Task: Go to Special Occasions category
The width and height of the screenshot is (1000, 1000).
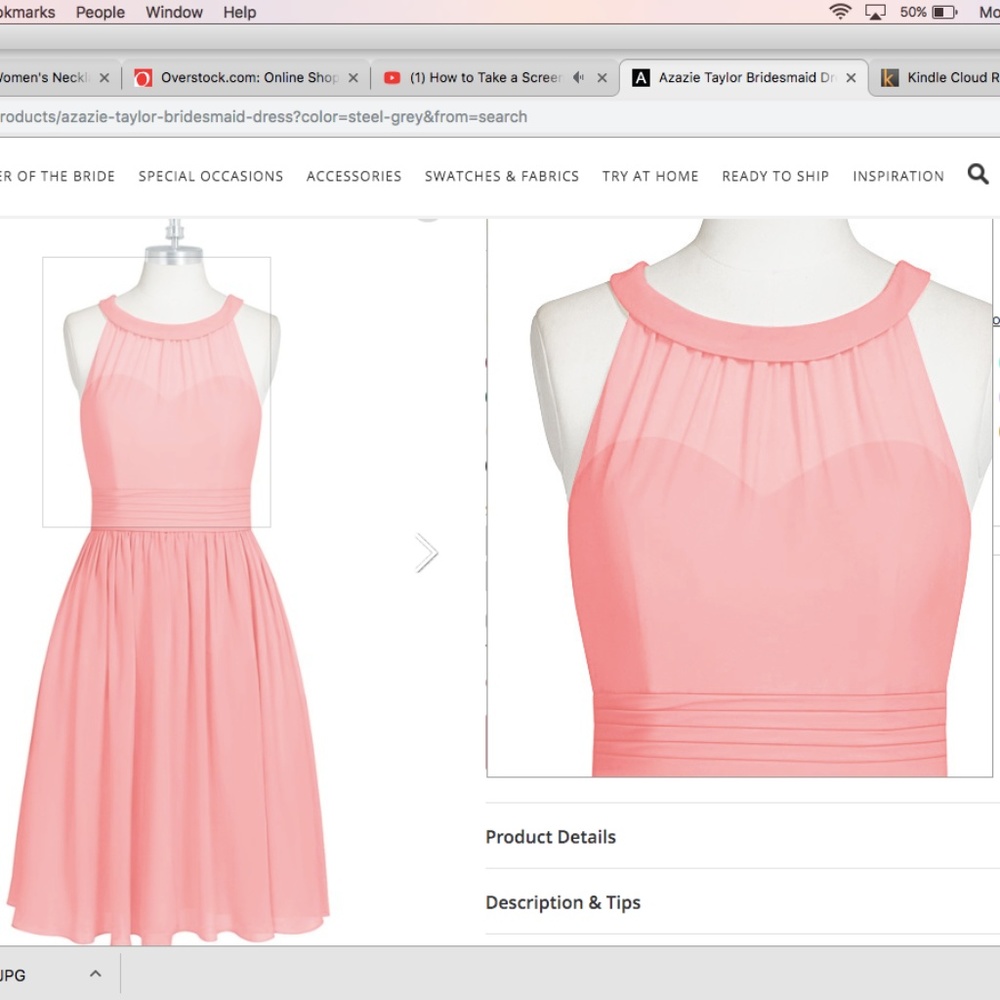Action: click(x=210, y=176)
